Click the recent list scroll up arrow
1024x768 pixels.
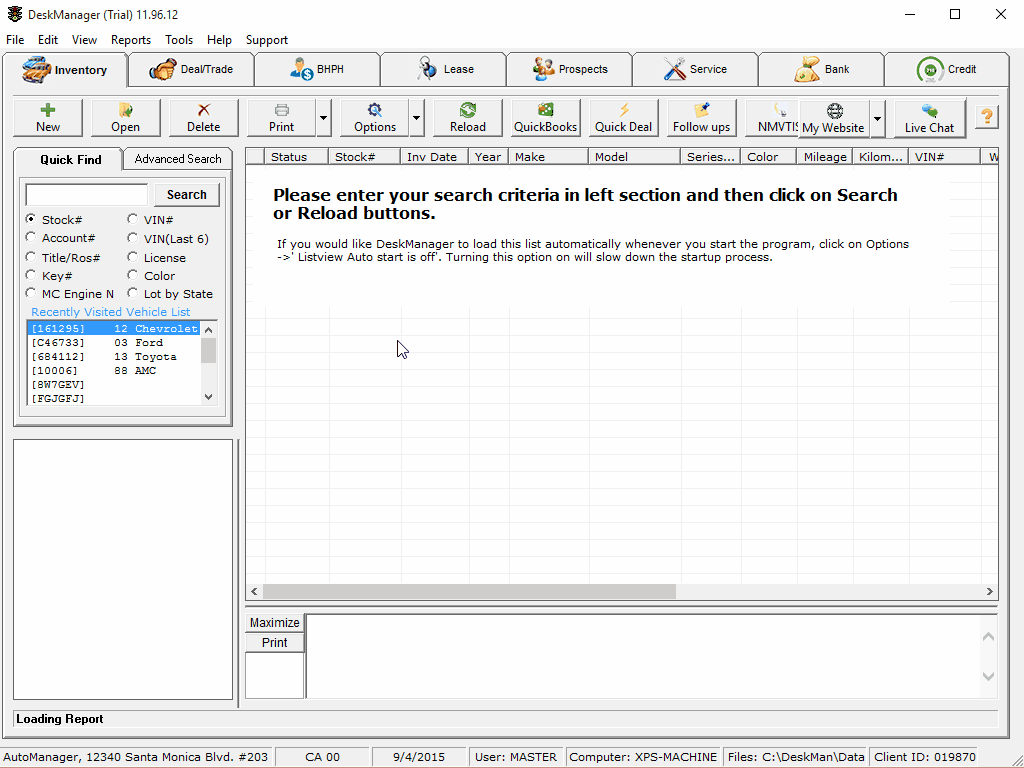[208, 330]
